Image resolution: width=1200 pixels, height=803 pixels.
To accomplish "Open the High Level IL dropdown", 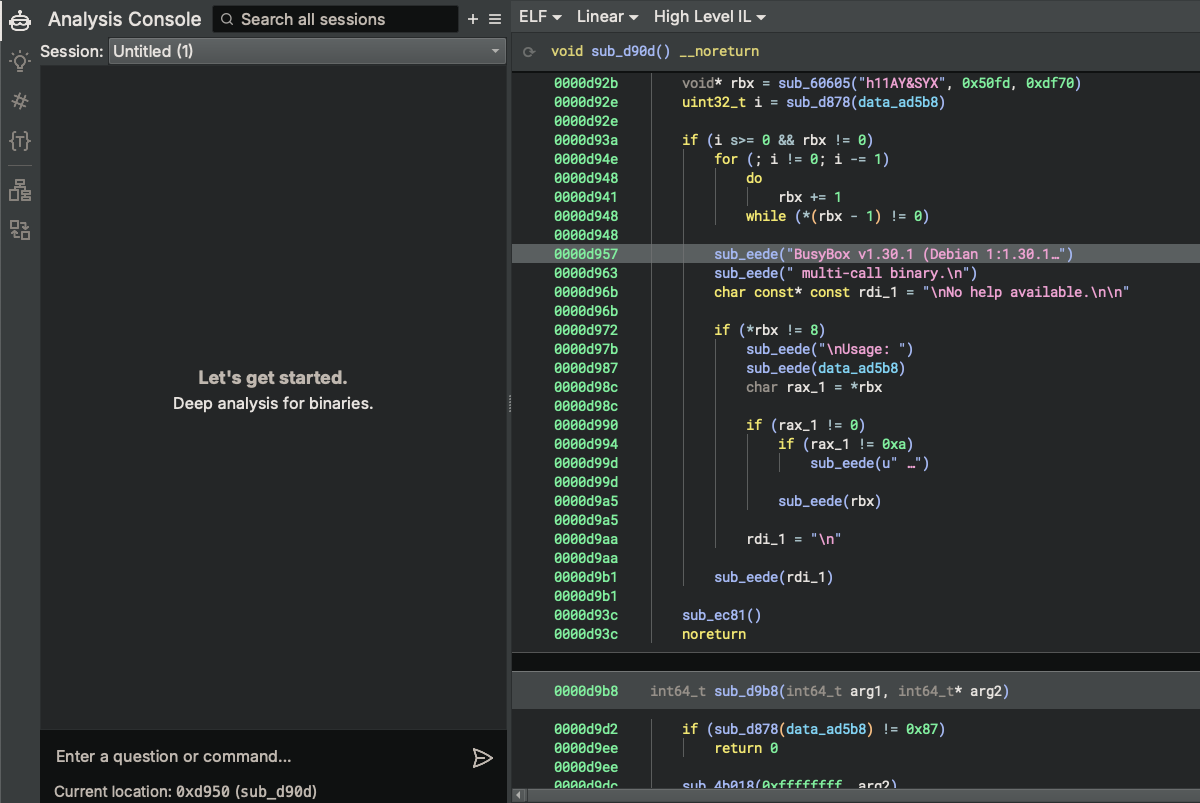I will (x=710, y=17).
